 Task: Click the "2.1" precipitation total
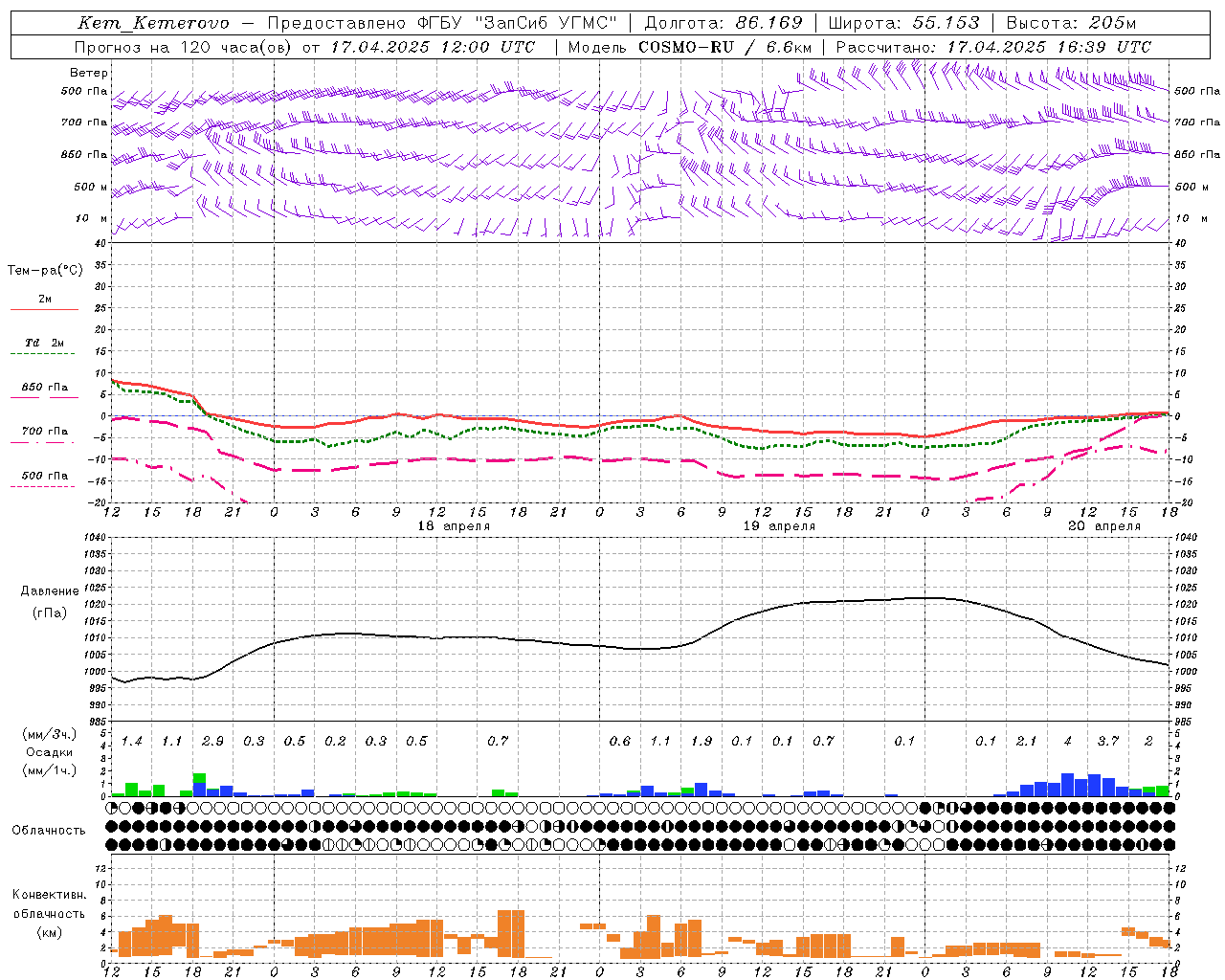tap(1026, 741)
